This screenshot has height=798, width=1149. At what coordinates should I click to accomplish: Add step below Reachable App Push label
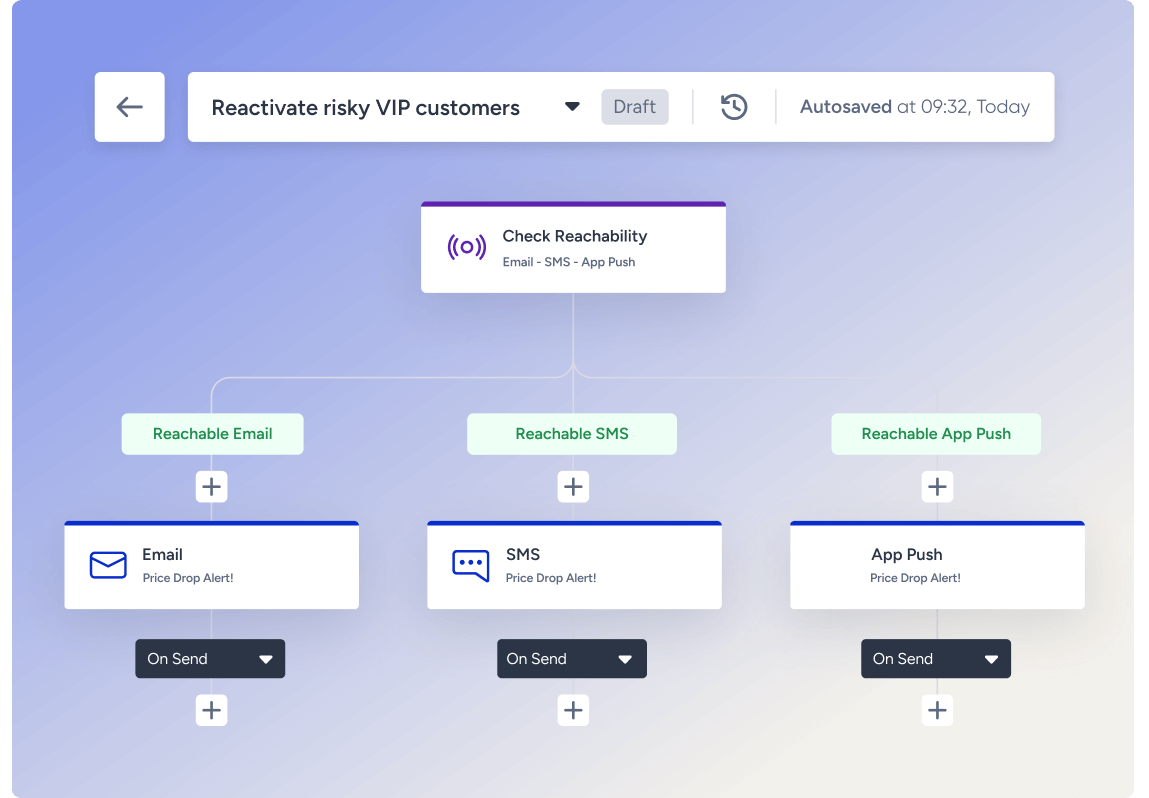pos(937,487)
